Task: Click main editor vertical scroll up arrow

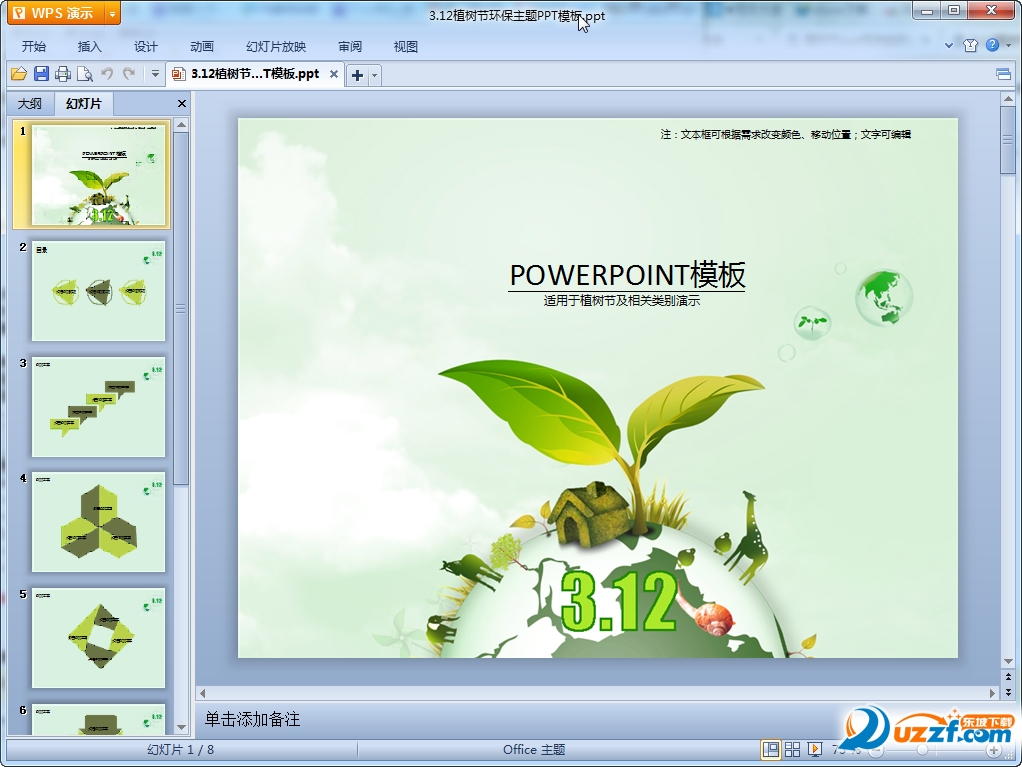Action: pos(1008,99)
